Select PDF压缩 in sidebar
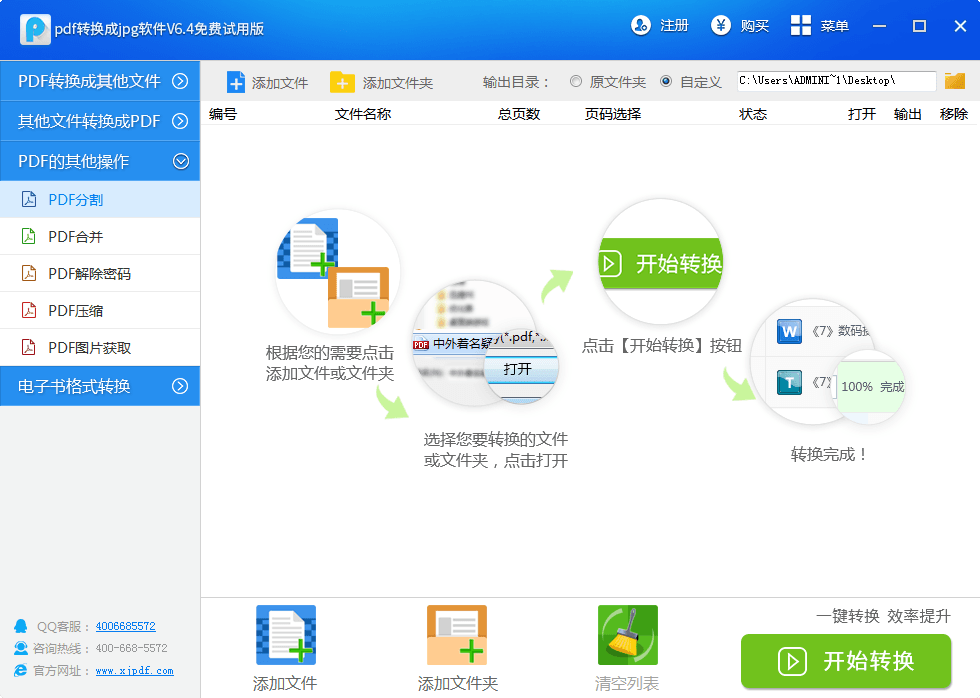Screen dimensions: 980x698 tap(100, 310)
